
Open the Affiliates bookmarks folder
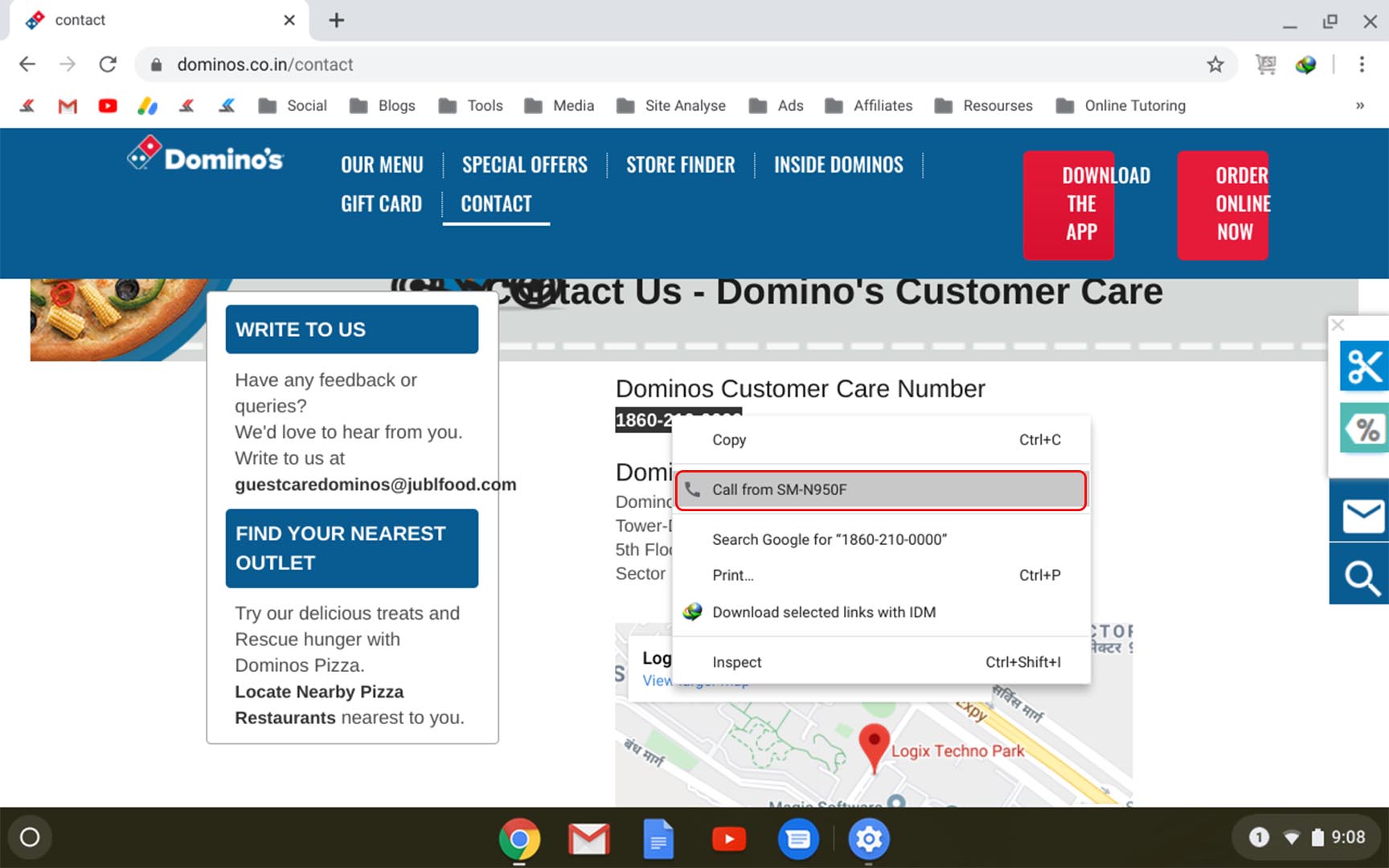pos(869,105)
